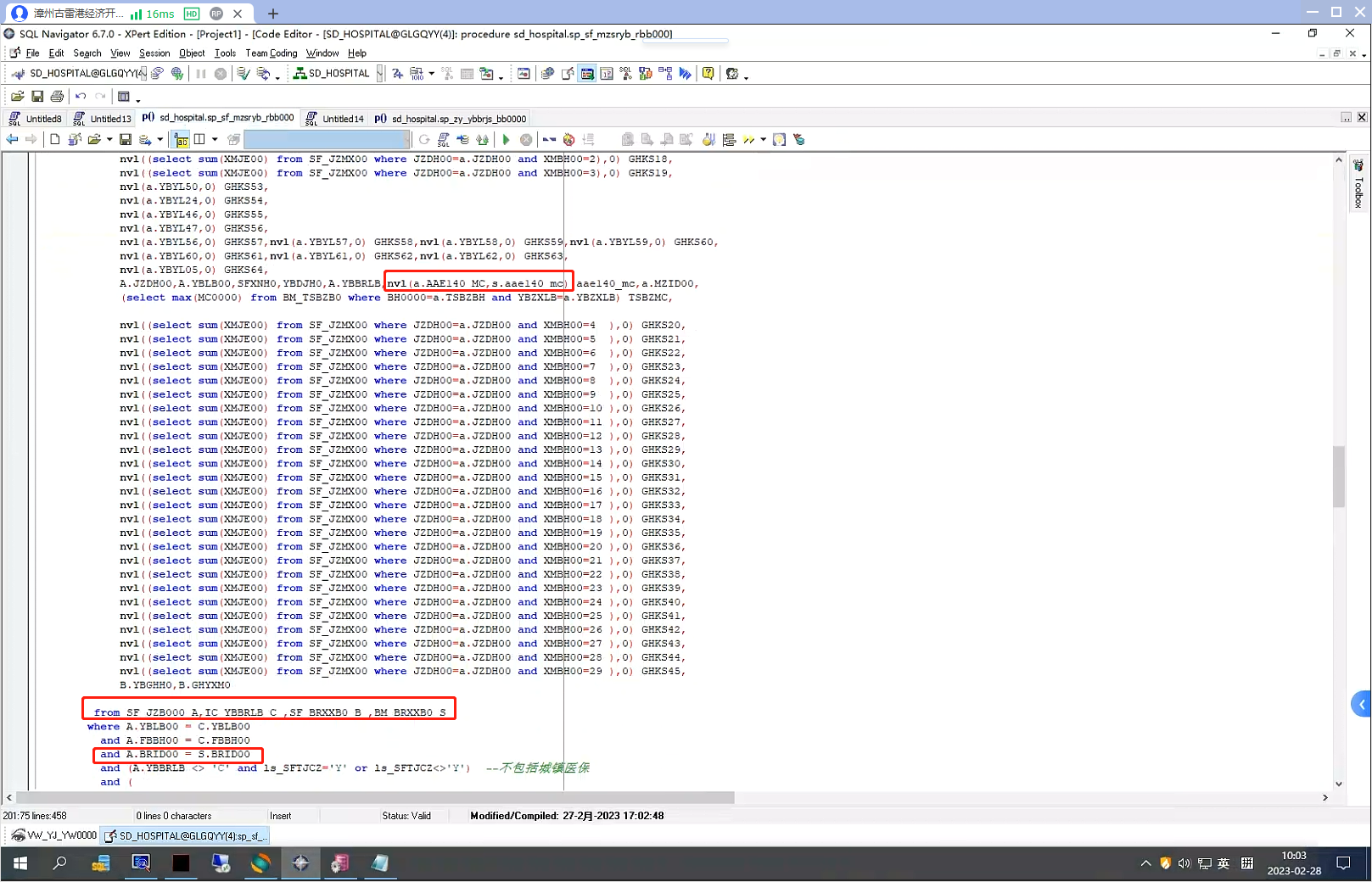The image size is (1372, 882).
Task: Click the yellow help question mark icon
Action: (708, 74)
